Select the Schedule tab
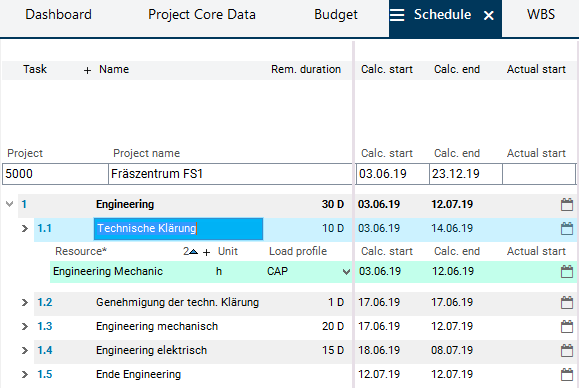 tap(442, 14)
